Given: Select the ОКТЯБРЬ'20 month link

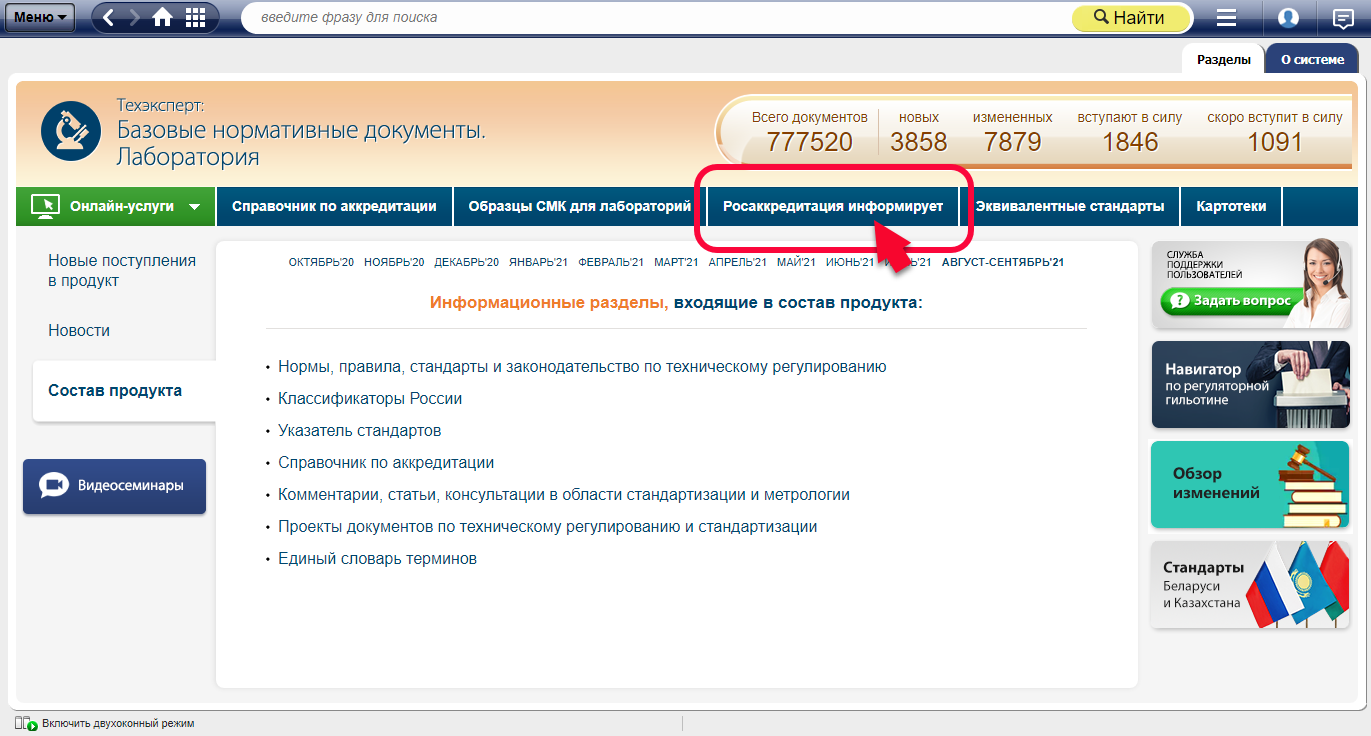Looking at the screenshot, I should click(321, 262).
